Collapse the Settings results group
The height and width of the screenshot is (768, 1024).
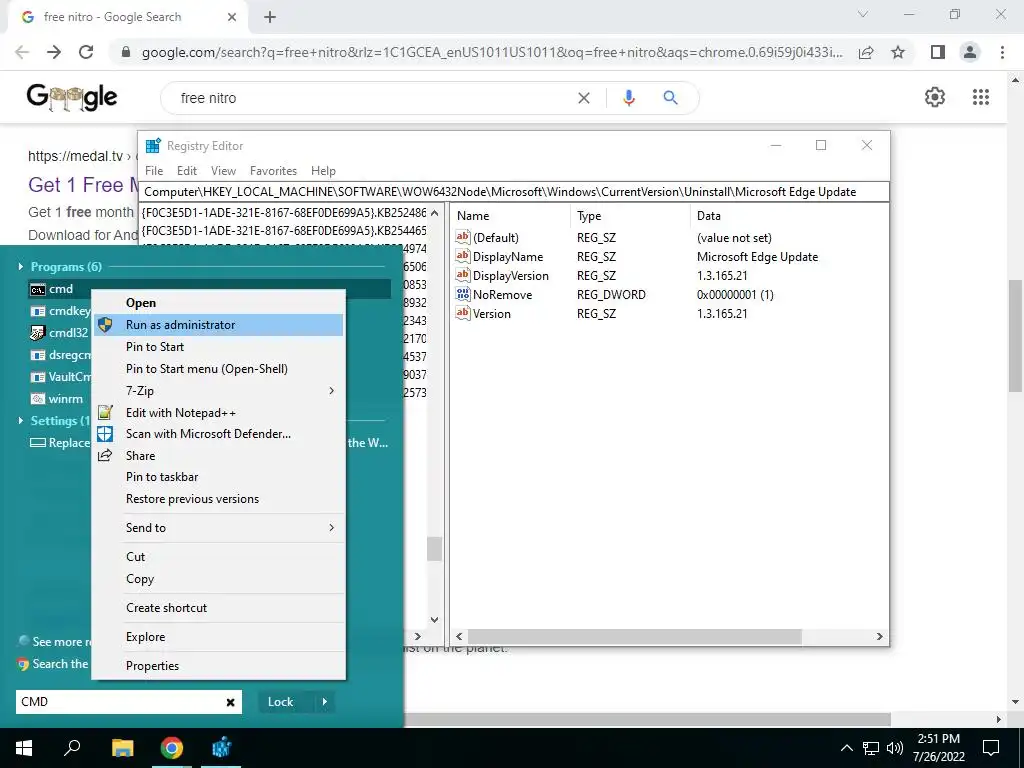click(x=21, y=421)
